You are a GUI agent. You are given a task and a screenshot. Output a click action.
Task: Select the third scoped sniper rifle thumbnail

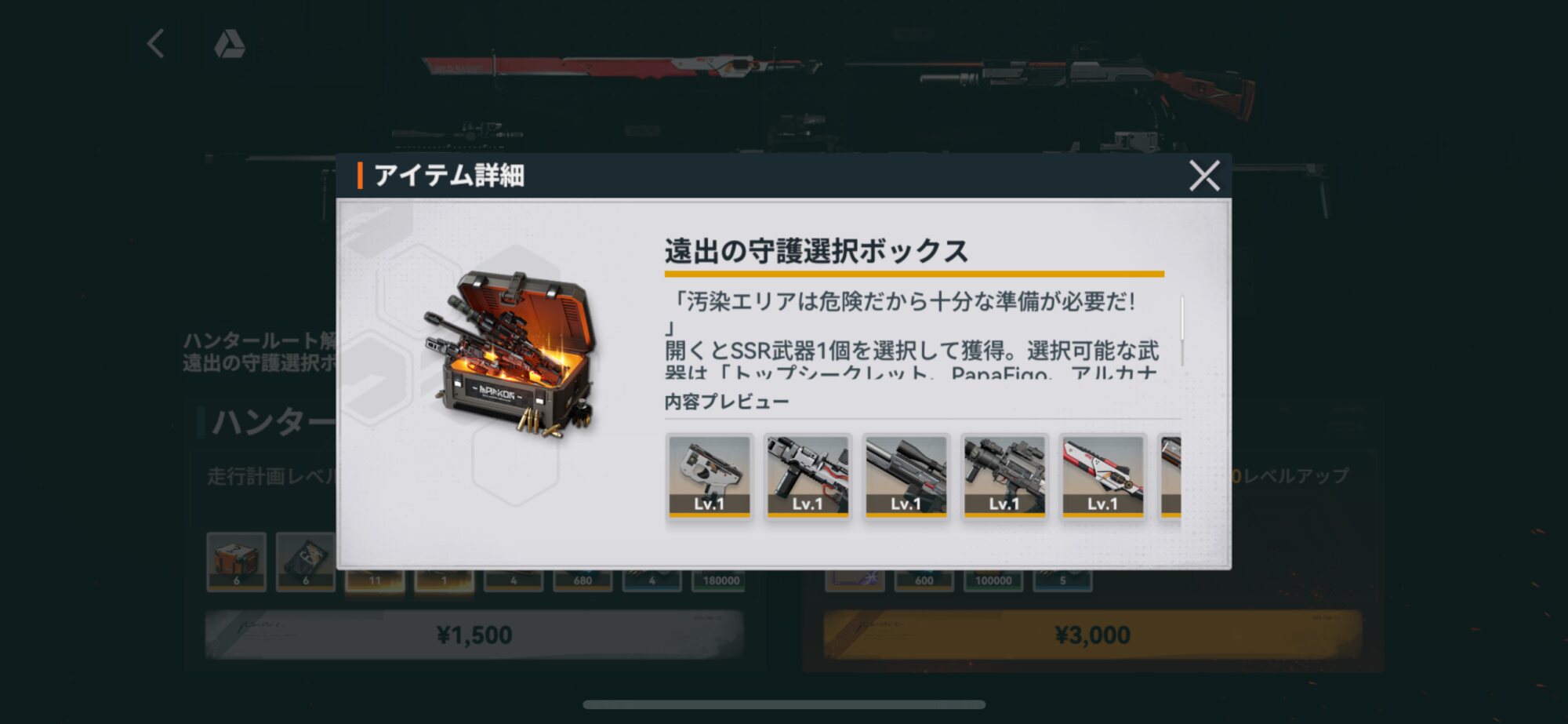906,476
